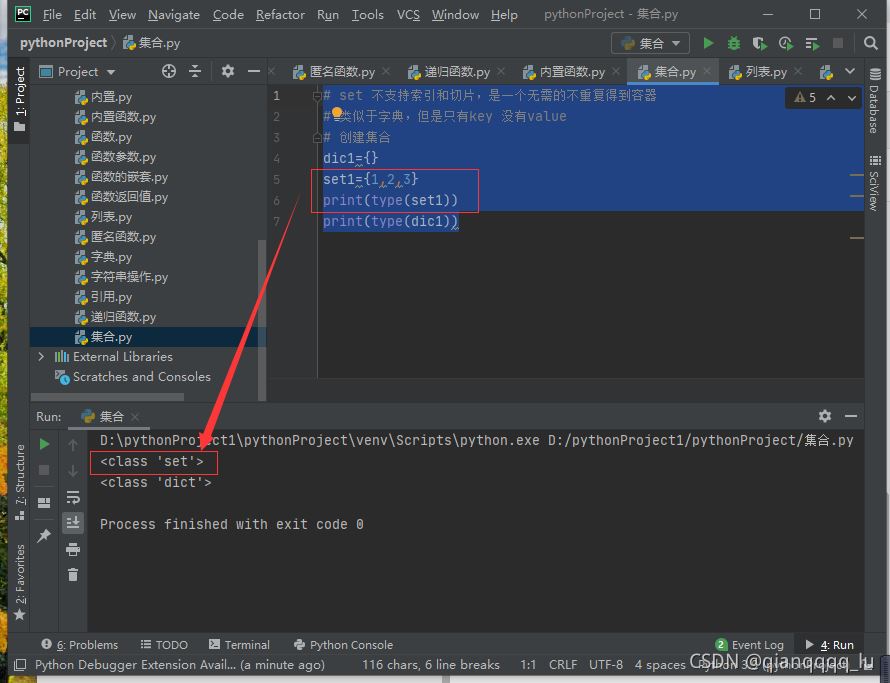Rerun the script from the Run panel

[x=44, y=444]
